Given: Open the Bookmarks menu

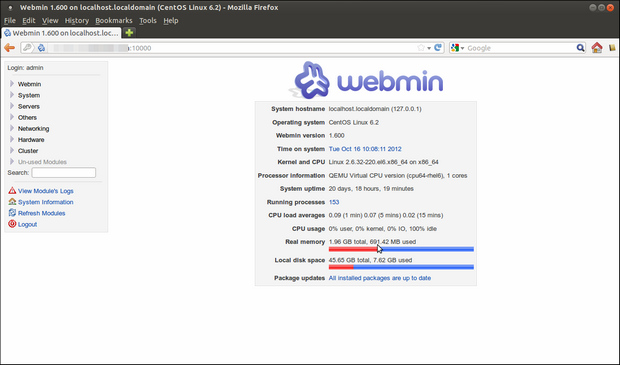Looking at the screenshot, I should [114, 21].
